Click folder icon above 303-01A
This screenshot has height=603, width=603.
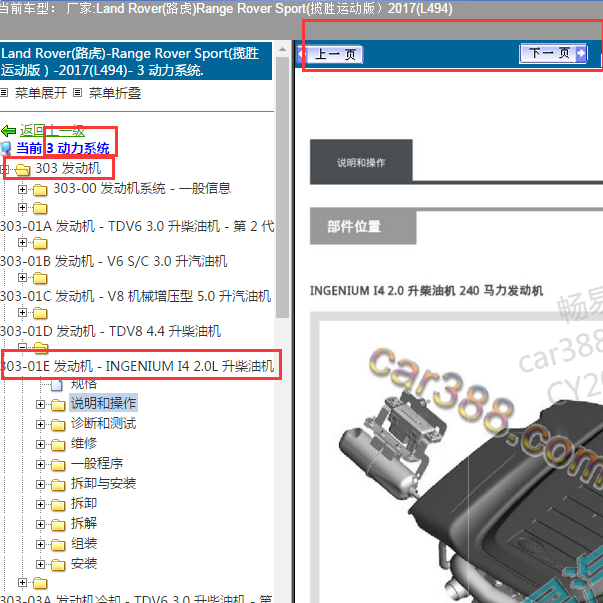pyautogui.click(x=40, y=208)
